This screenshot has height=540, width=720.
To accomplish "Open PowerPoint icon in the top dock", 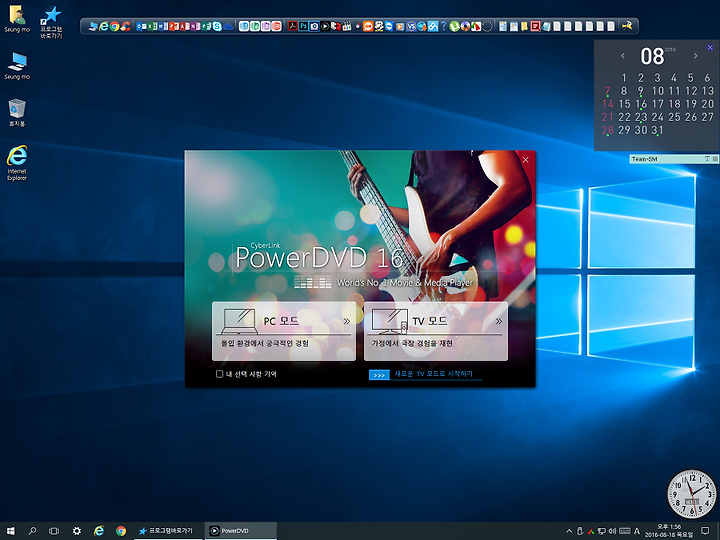I will pyautogui.click(x=174, y=26).
